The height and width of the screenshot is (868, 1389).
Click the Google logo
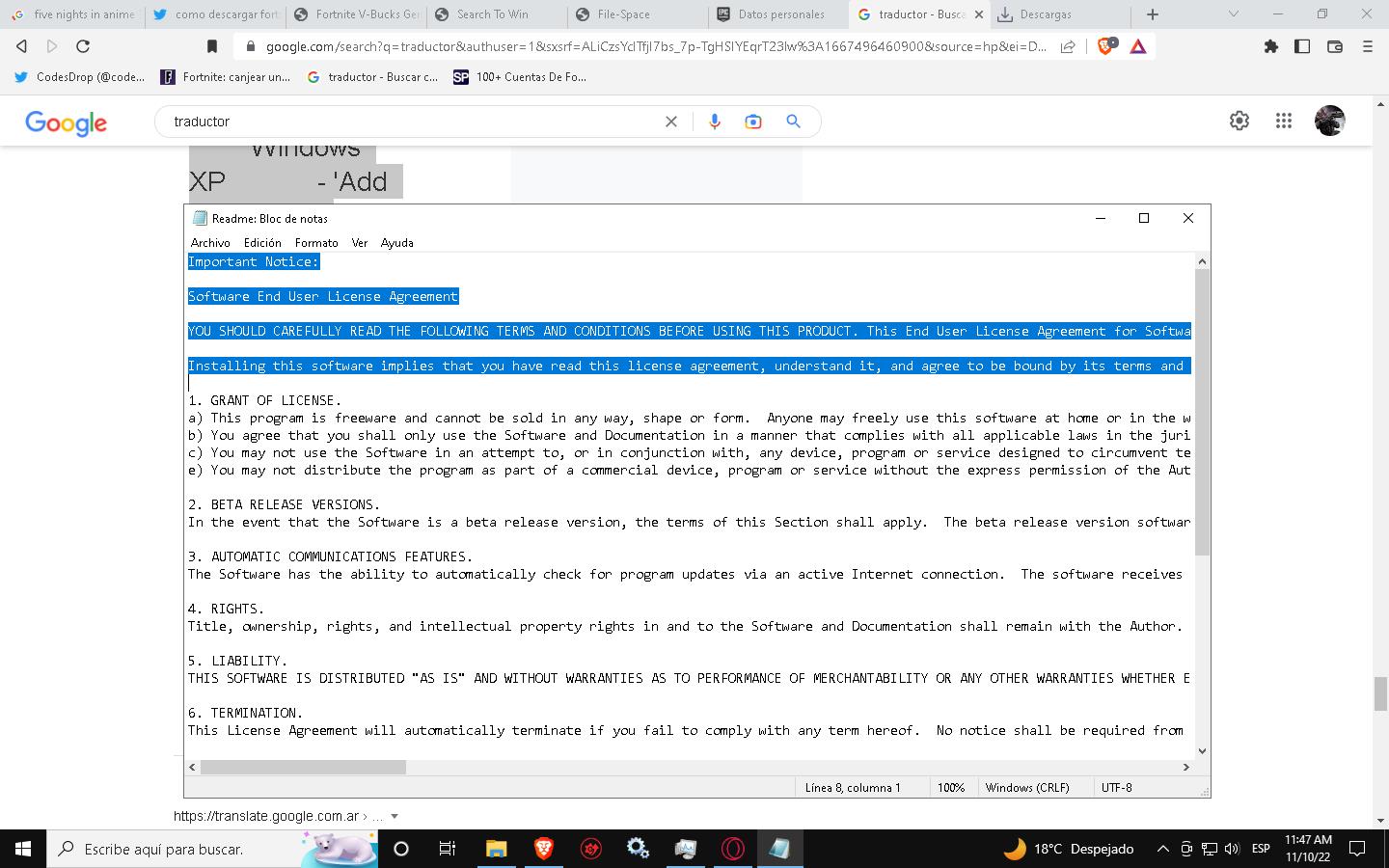[66, 122]
